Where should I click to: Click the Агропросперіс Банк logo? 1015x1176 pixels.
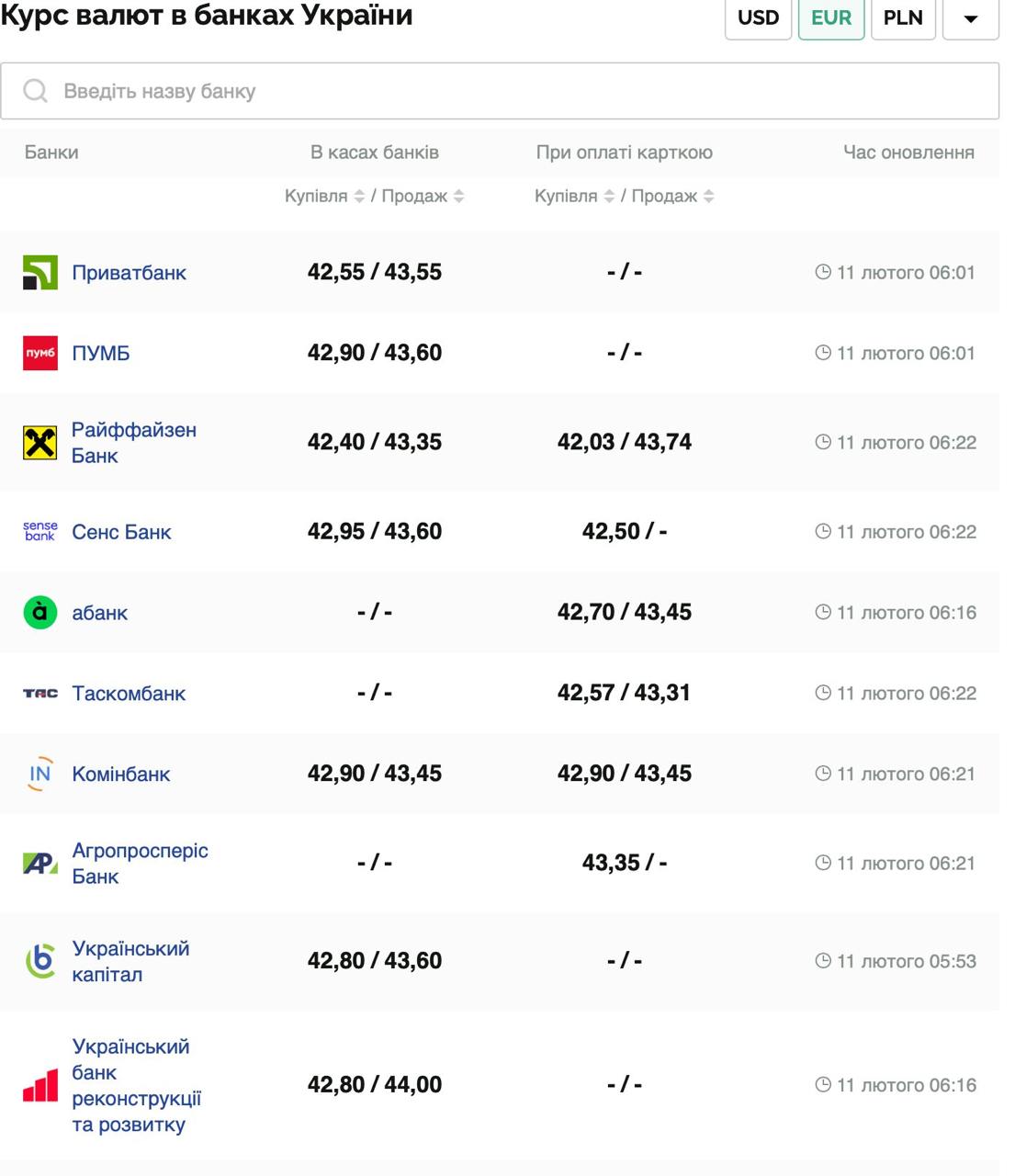pos(40,864)
